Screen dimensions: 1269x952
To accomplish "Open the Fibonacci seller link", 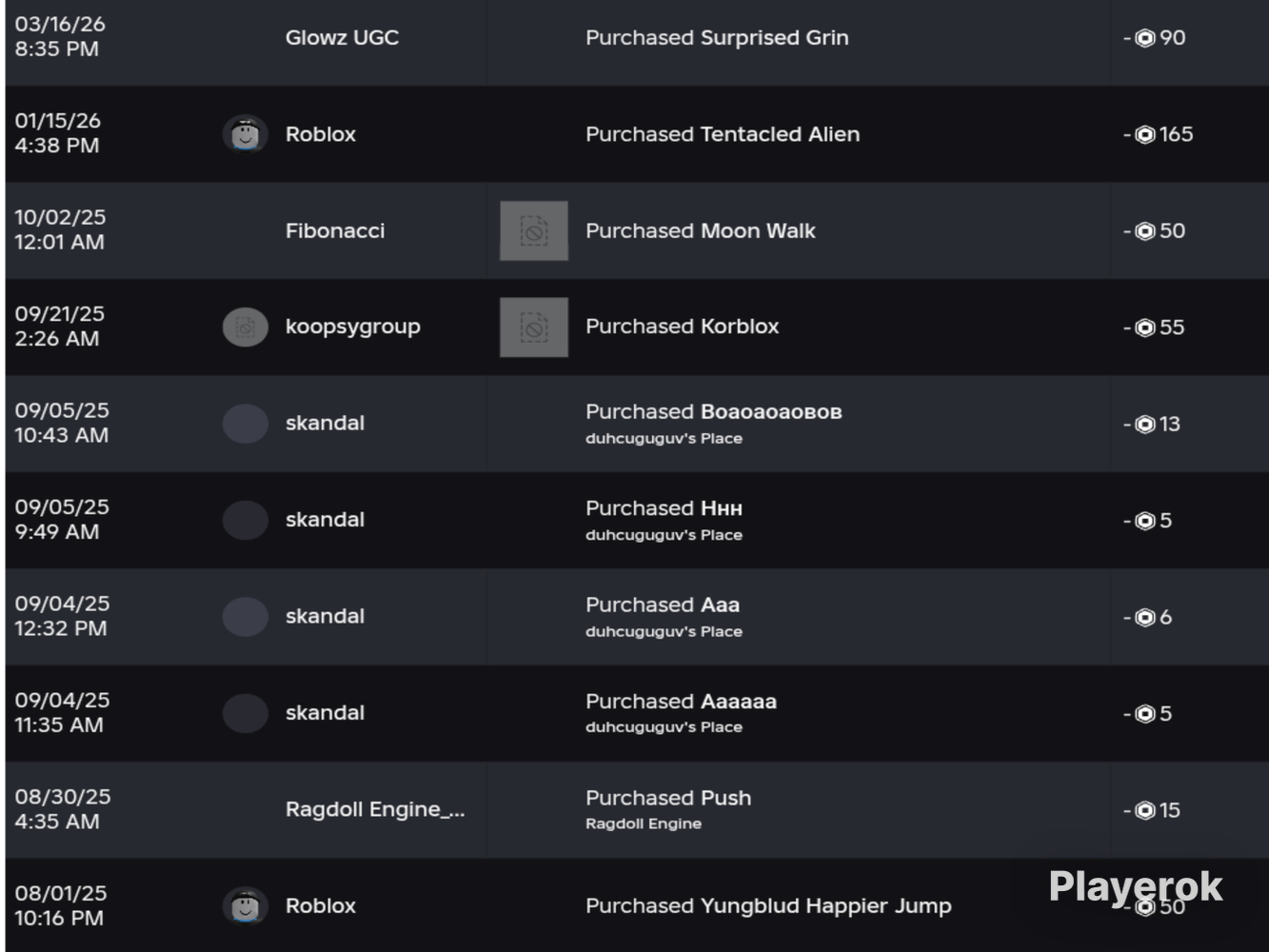I will click(335, 230).
